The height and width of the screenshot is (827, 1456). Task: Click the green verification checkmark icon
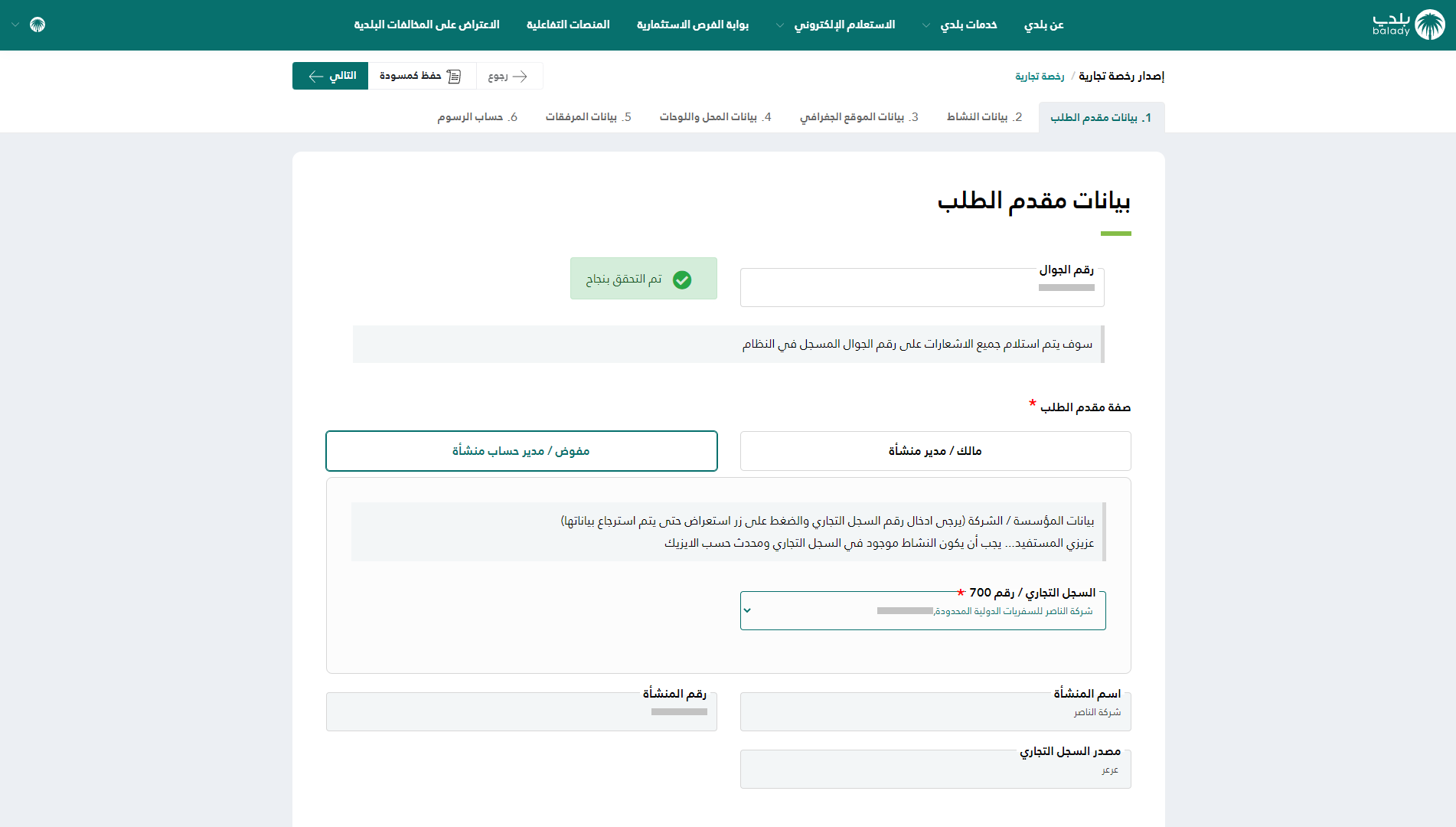681,279
